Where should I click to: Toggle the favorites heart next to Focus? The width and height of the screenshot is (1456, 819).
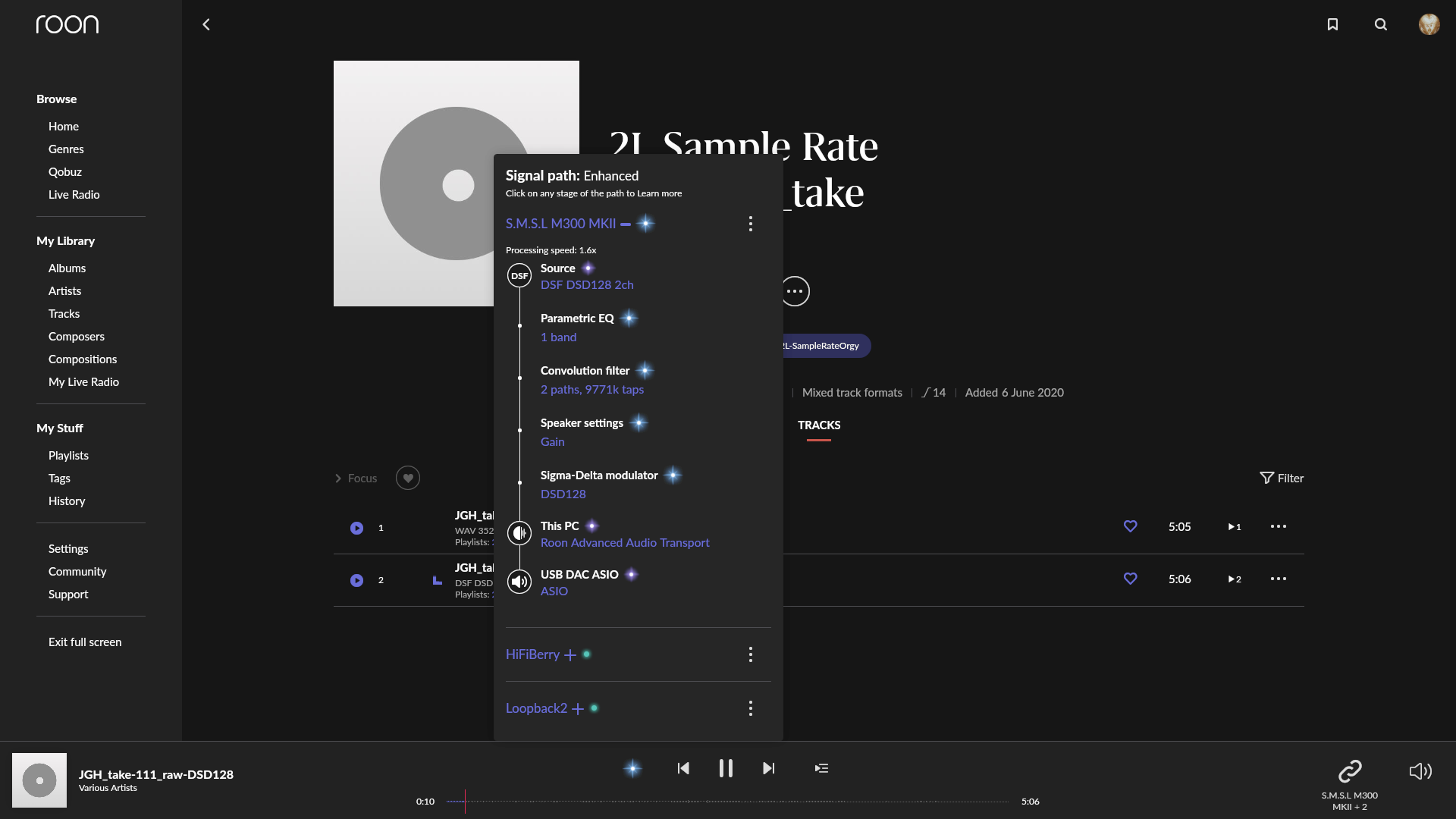pyautogui.click(x=408, y=478)
